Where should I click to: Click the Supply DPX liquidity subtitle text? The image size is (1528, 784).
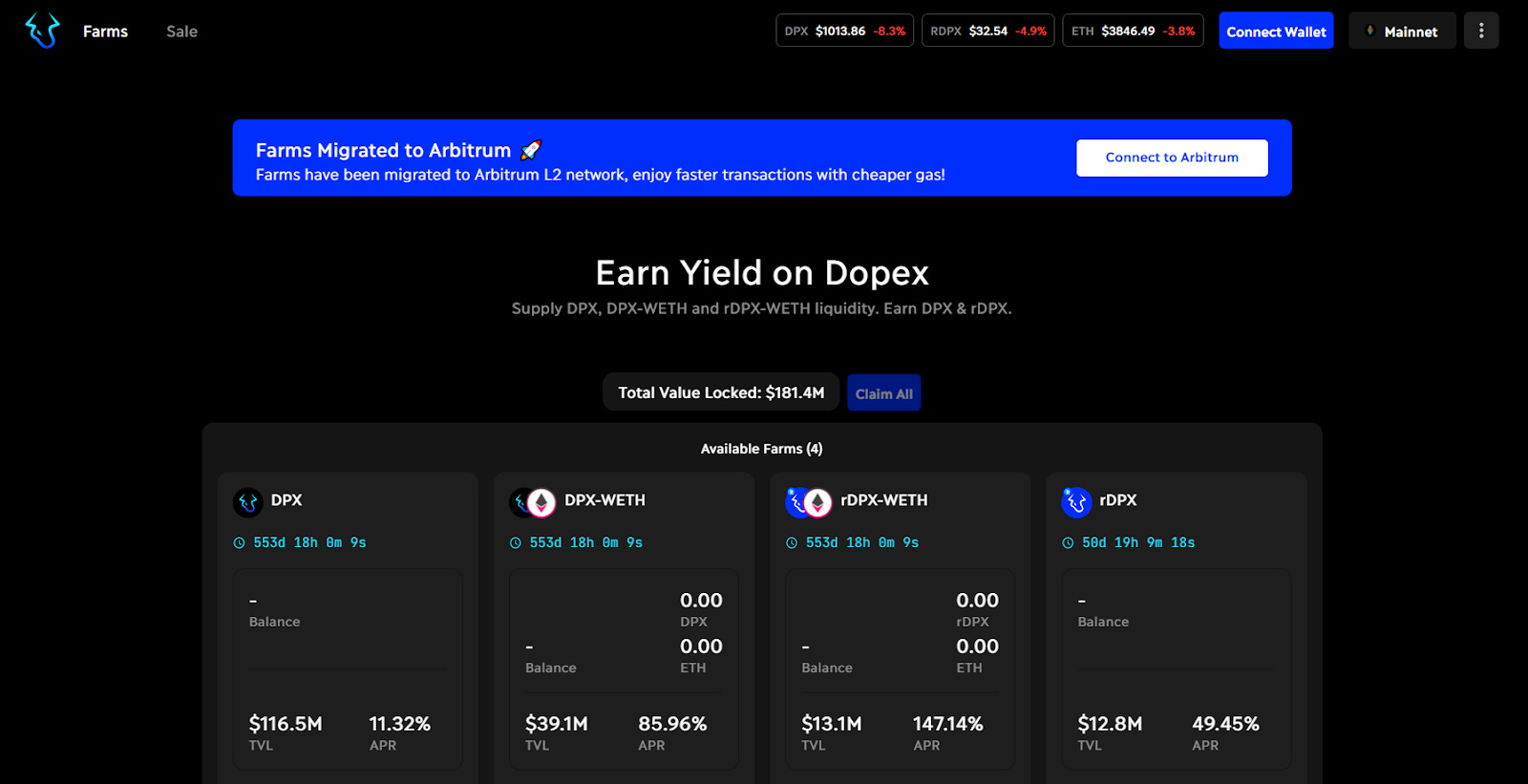tap(762, 308)
